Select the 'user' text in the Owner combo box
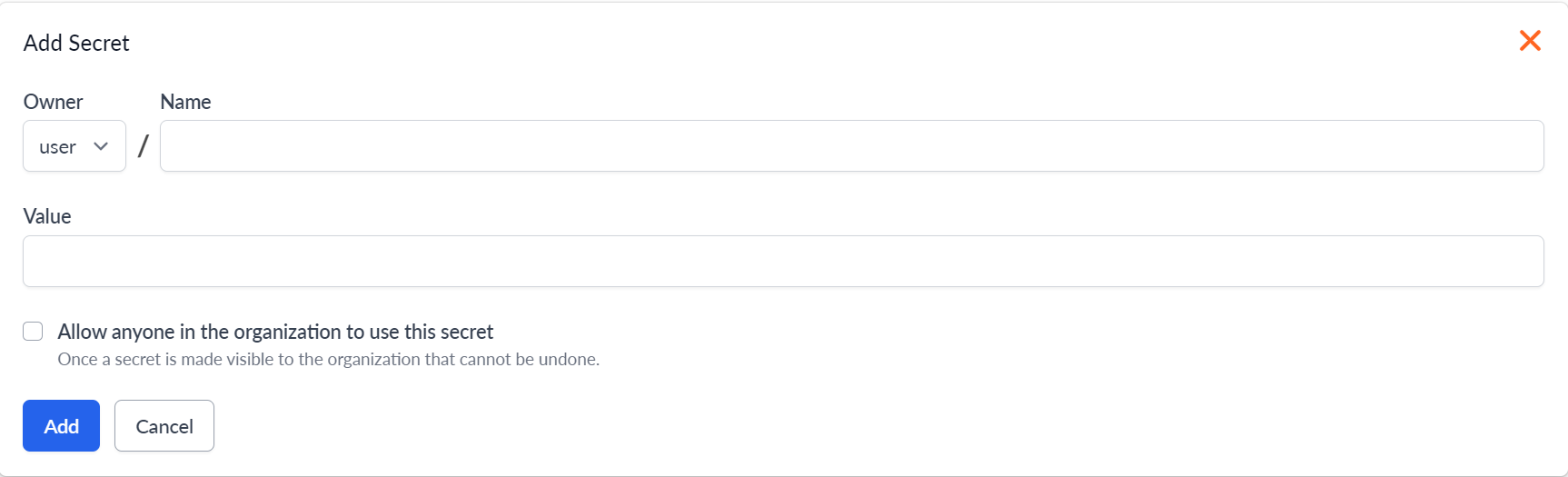1568x477 pixels. pyautogui.click(x=57, y=147)
